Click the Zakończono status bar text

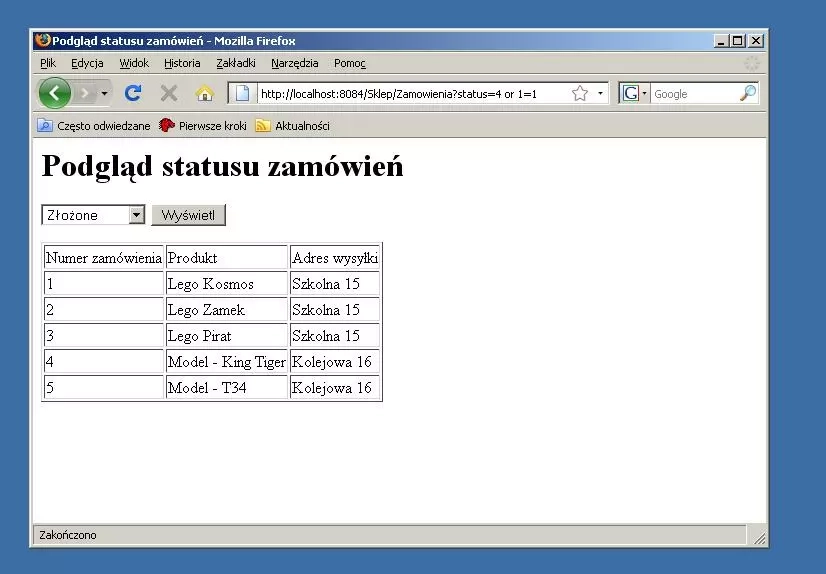click(x=68, y=535)
